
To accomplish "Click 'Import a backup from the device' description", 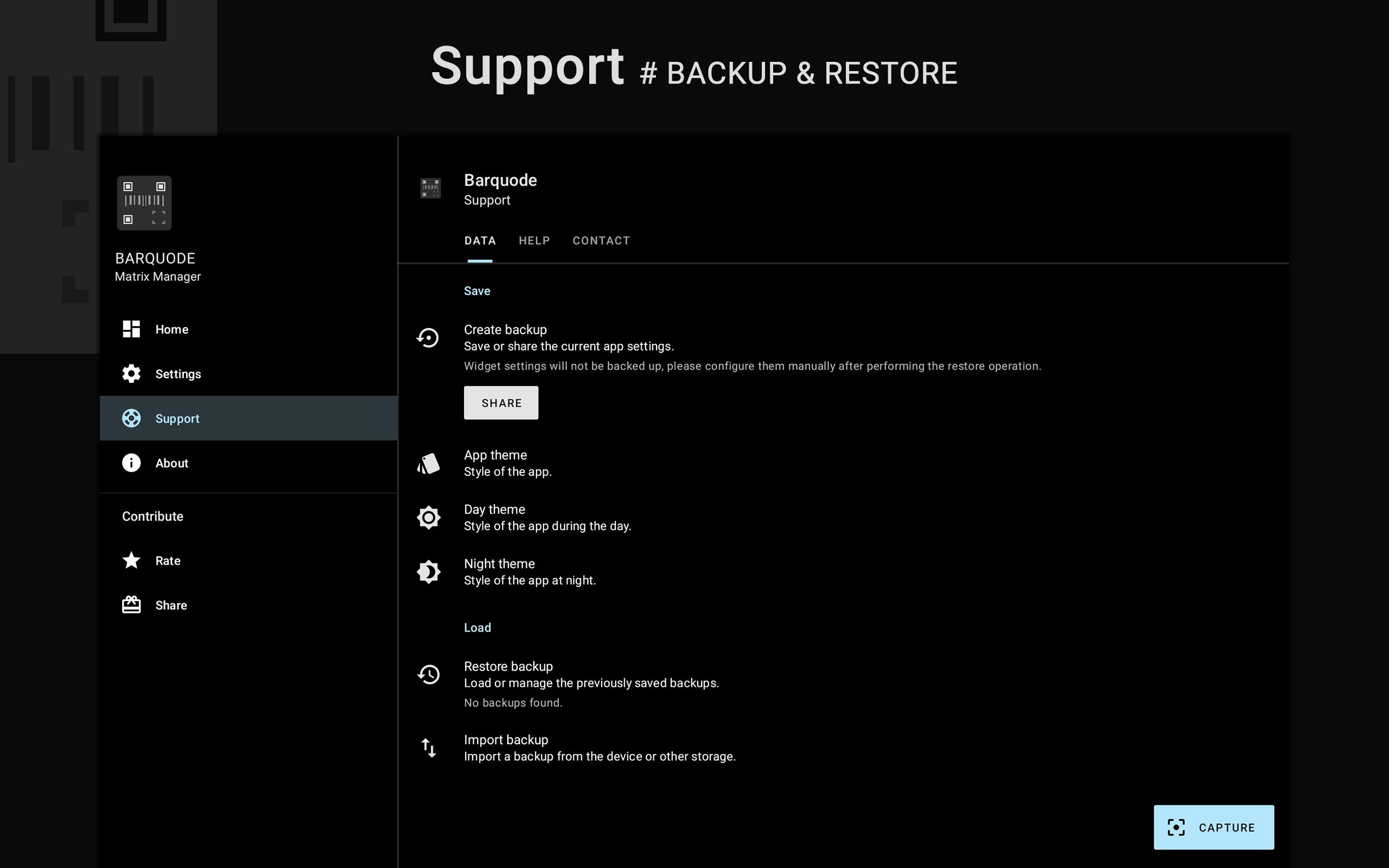I will tap(600, 757).
